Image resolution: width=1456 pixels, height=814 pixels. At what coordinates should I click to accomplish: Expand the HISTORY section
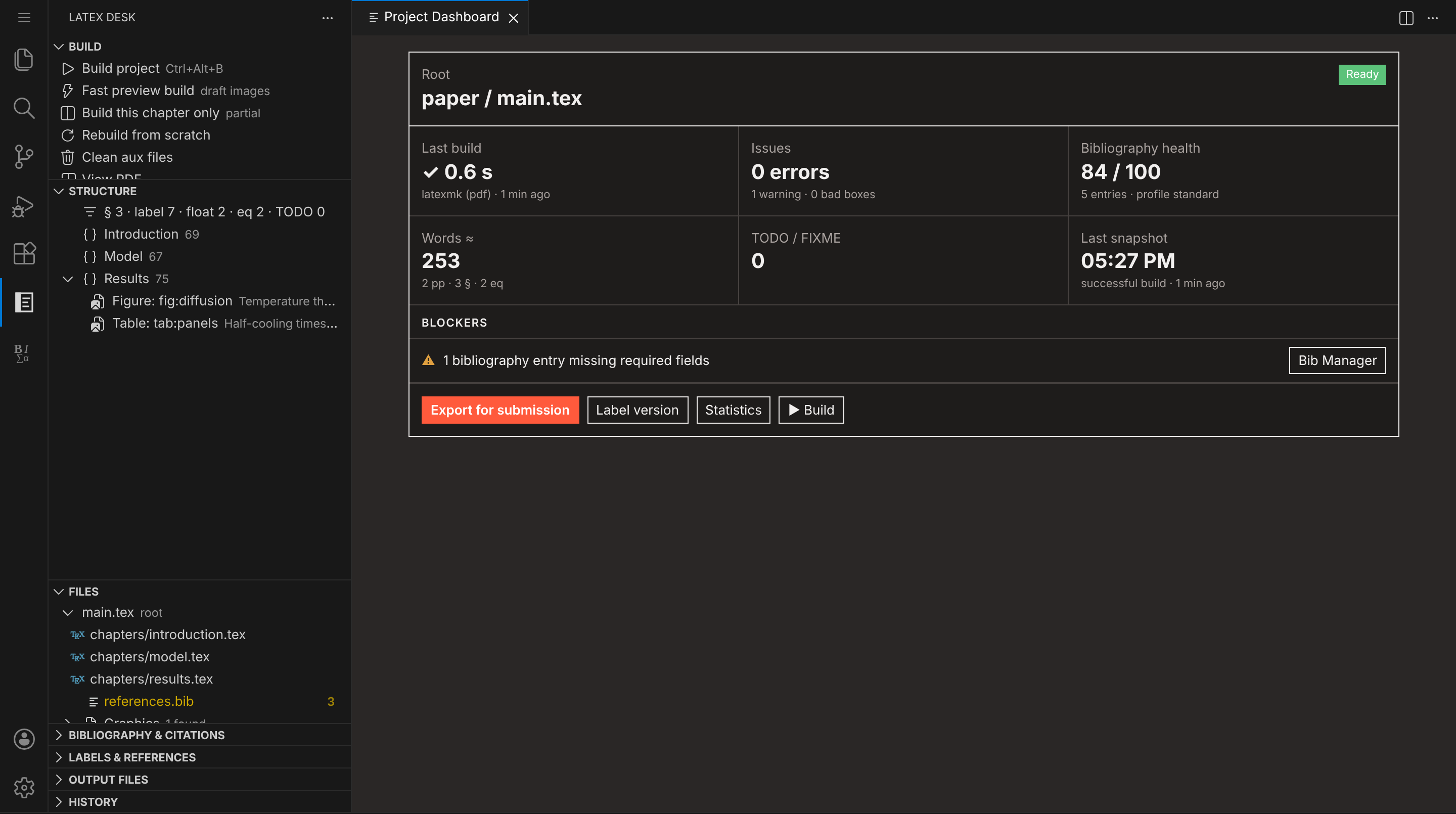[200, 801]
